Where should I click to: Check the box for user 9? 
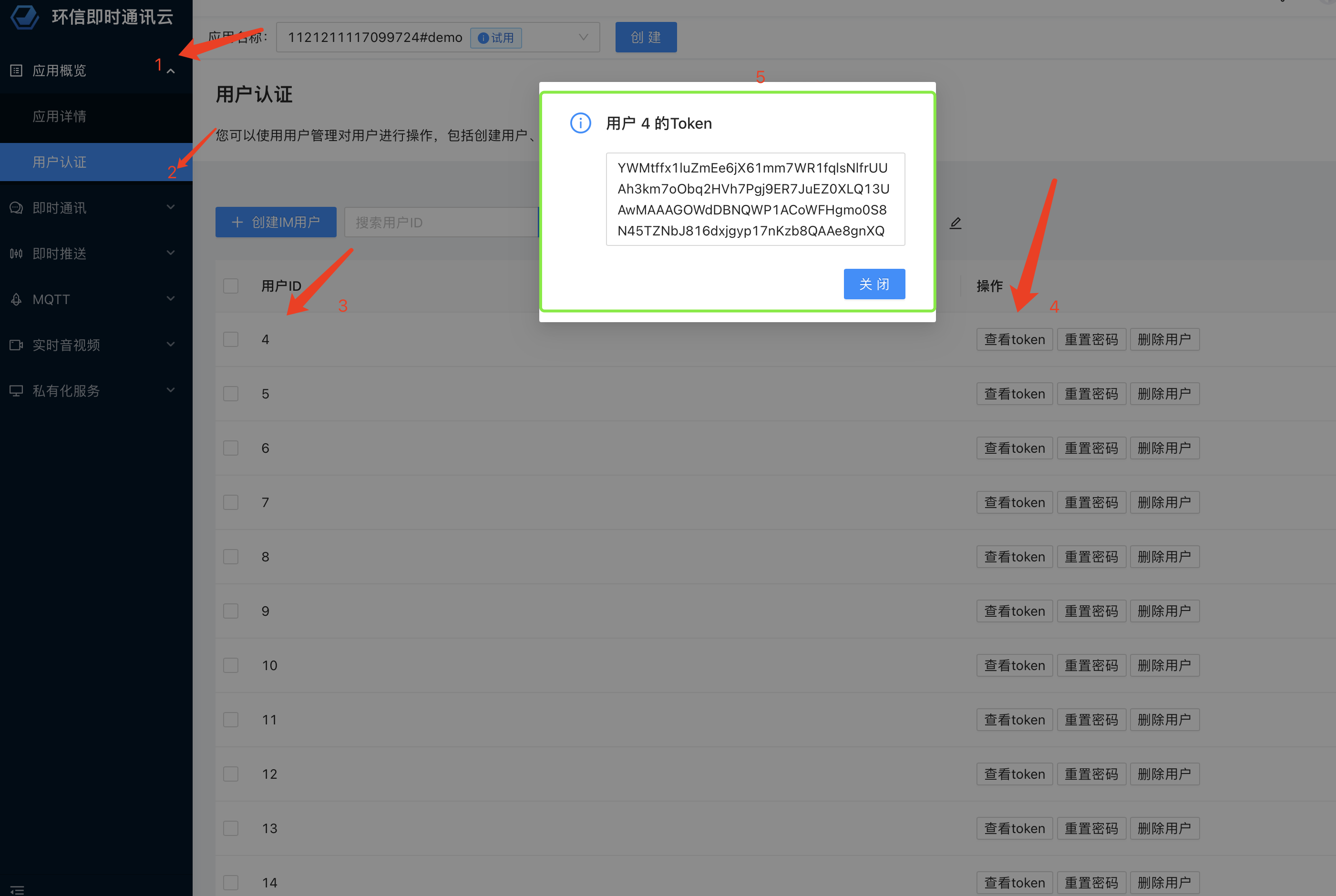coord(231,611)
